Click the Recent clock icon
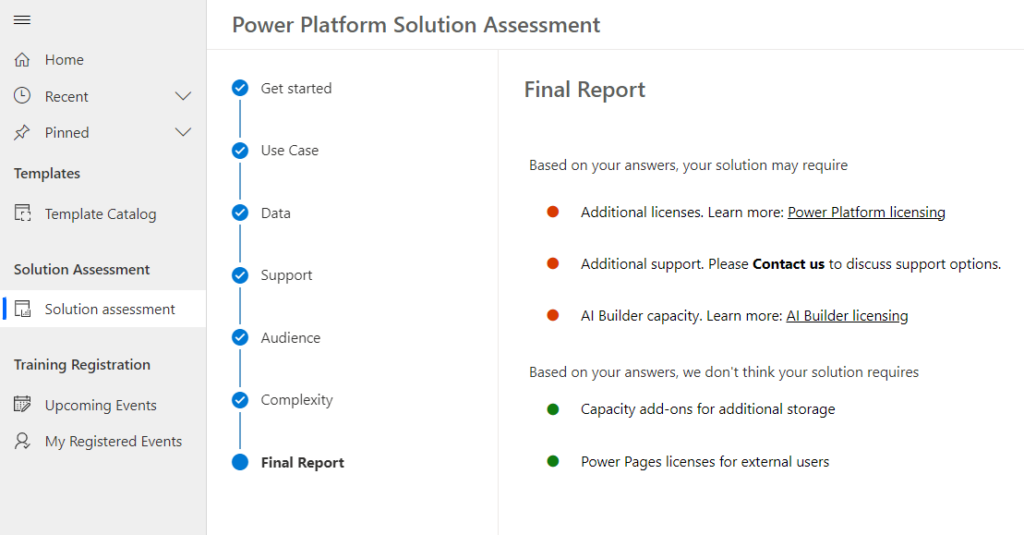 click(x=22, y=96)
